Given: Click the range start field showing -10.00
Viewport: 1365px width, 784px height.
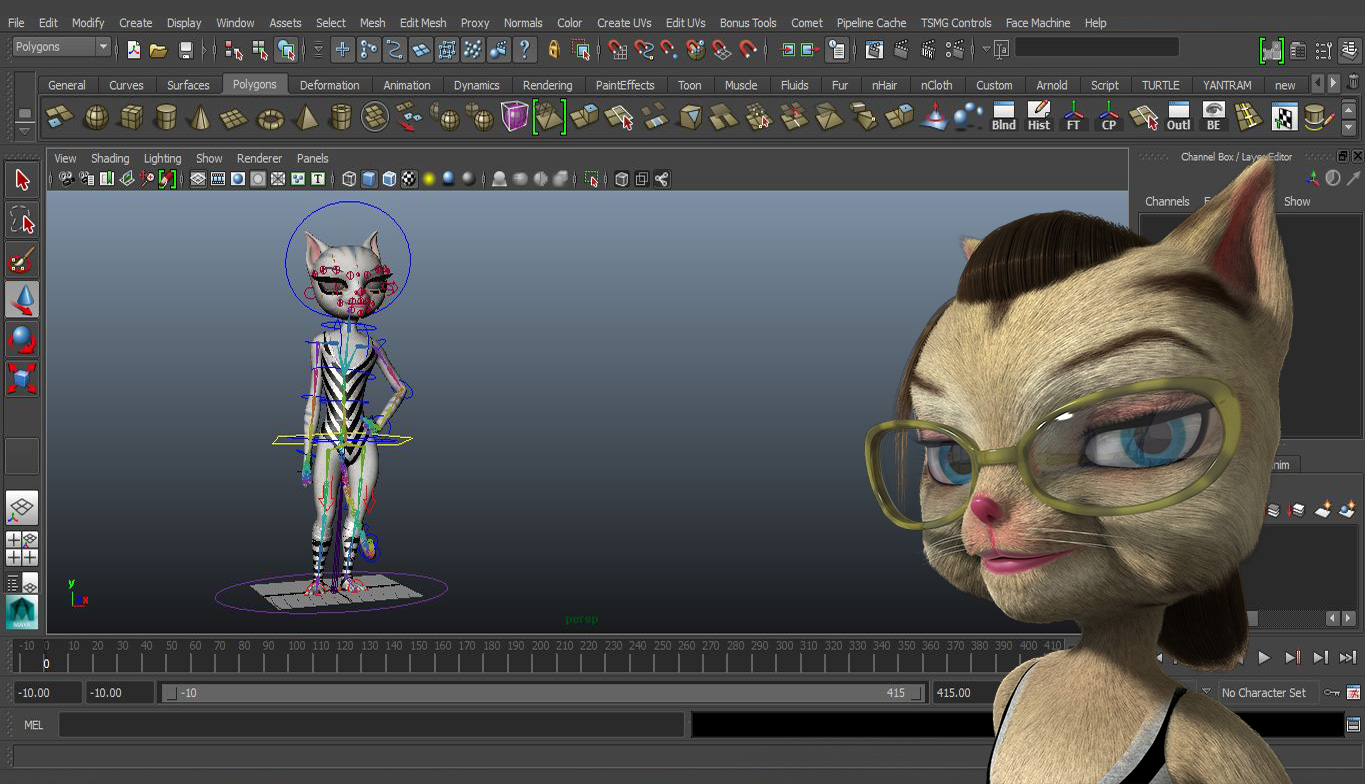Looking at the screenshot, I should click(47, 693).
